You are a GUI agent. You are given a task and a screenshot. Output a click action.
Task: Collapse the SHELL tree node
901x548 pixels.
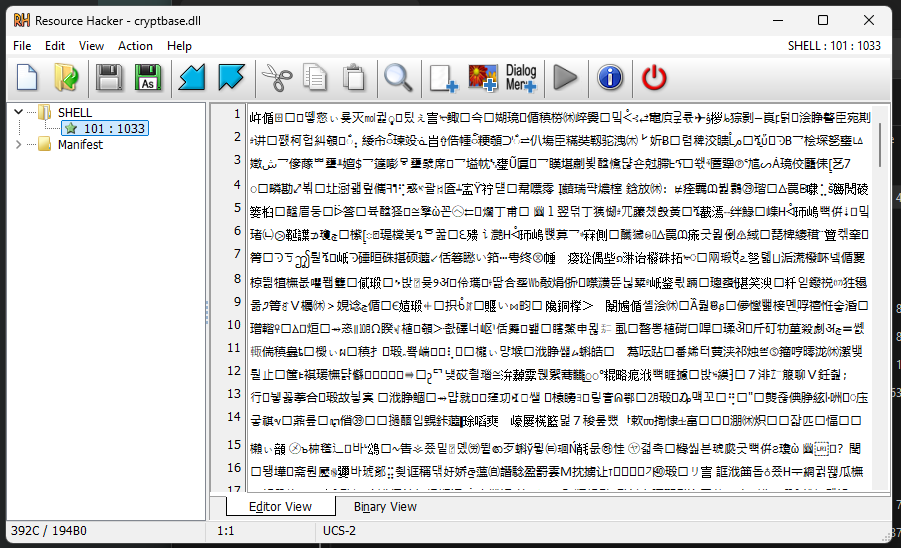click(x=20, y=113)
